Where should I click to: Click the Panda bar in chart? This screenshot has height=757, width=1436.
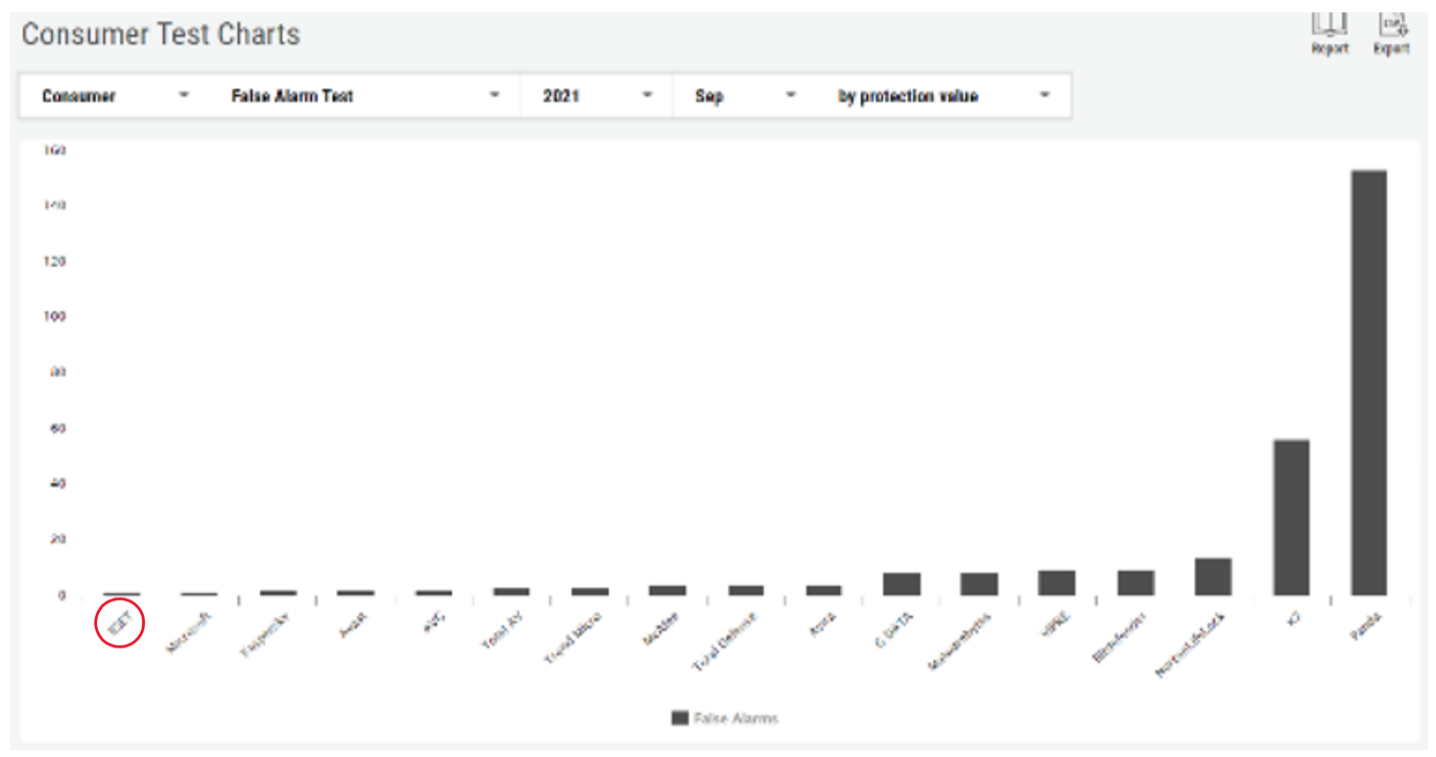(1369, 383)
